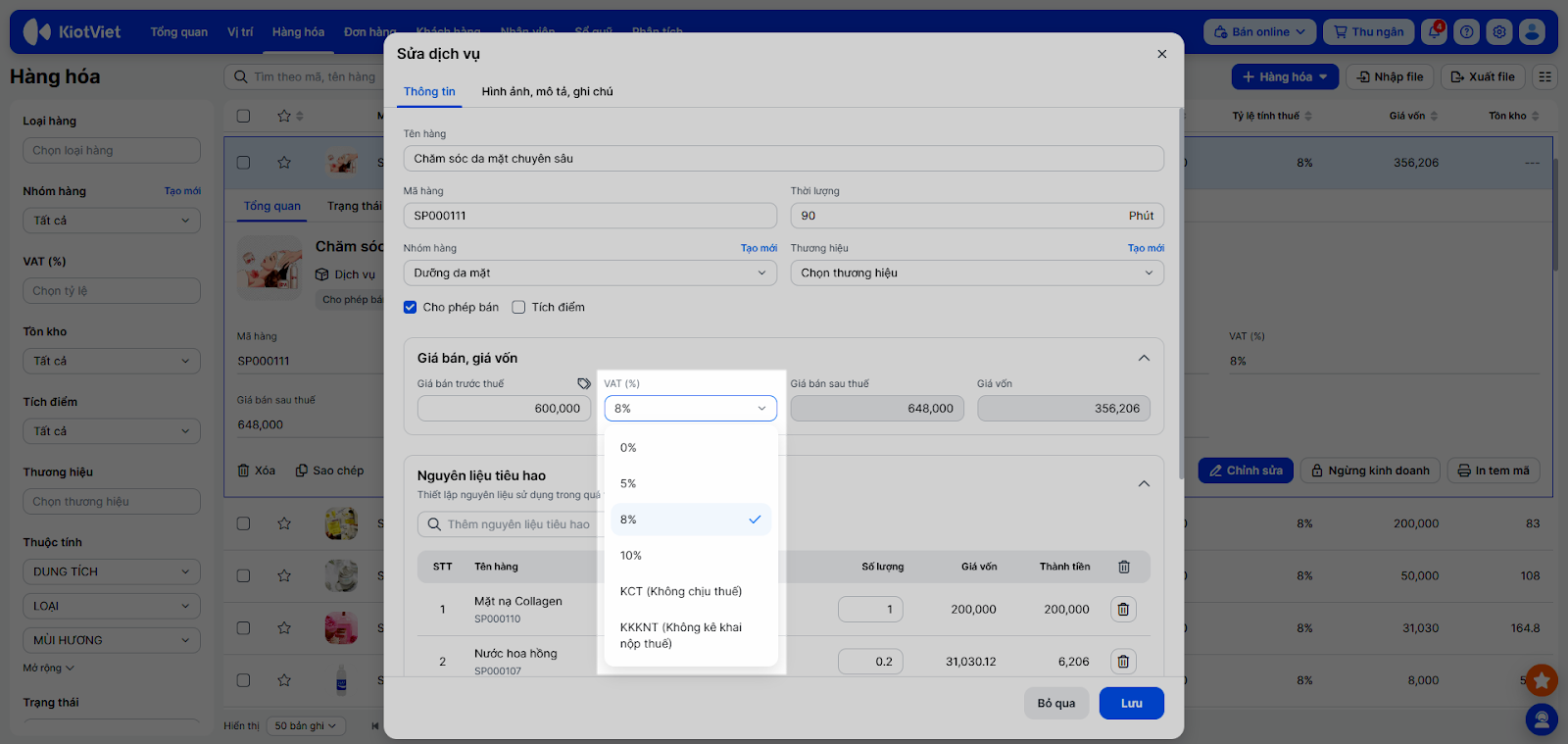This screenshot has width=1568, height=744.
Task: Delete the Mặt nạ Collagen ingredient row
Action: click(1123, 610)
